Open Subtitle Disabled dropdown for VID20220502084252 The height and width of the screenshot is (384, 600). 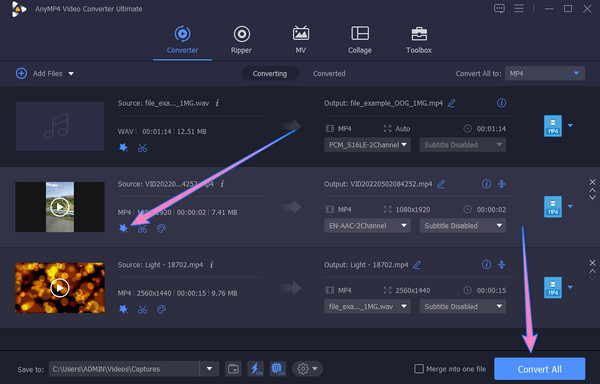coord(463,226)
